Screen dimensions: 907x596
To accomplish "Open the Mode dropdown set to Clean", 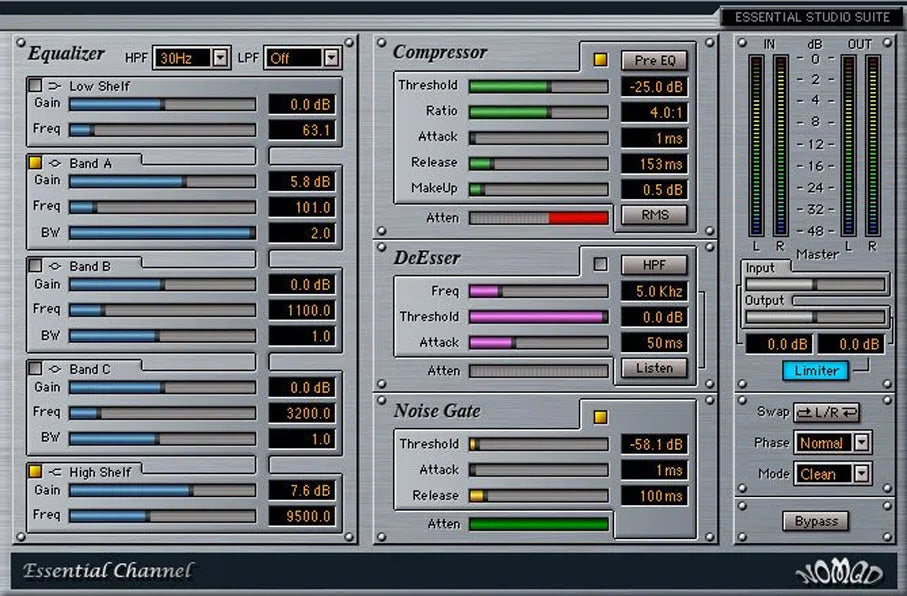I will (x=832, y=473).
